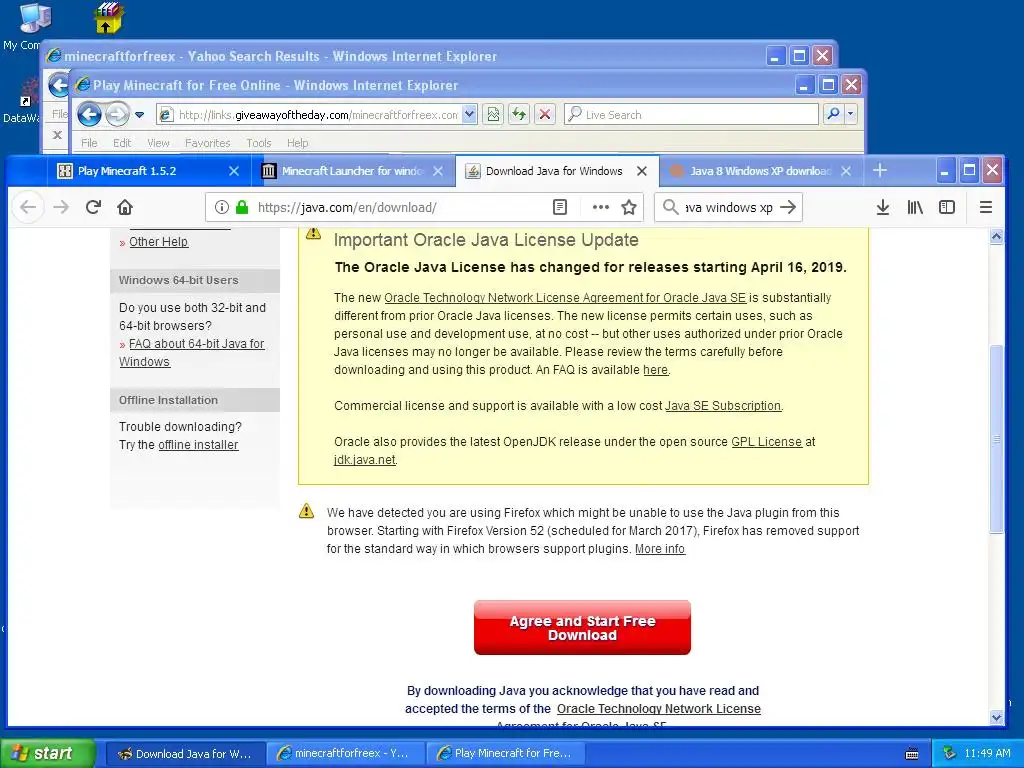Open Firefox page actions menu
Viewport: 1024px width, 768px height.
pyautogui.click(x=600, y=207)
